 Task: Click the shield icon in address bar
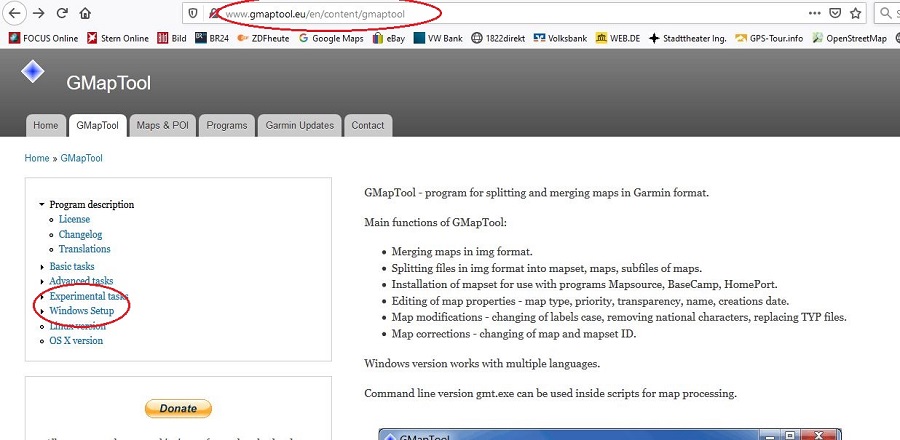(x=195, y=14)
